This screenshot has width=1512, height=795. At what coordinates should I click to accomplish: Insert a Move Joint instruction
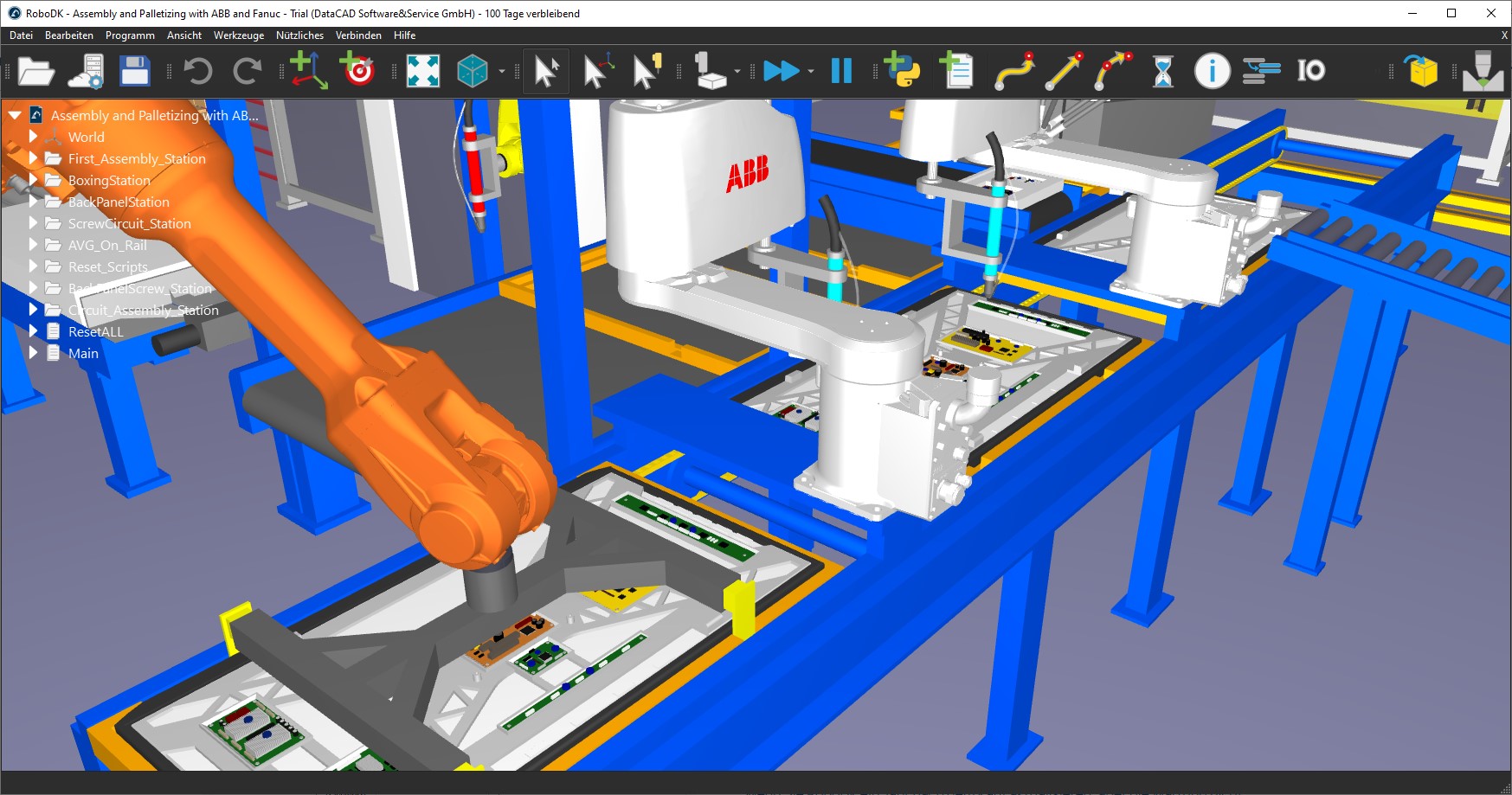pyautogui.click(x=1014, y=70)
